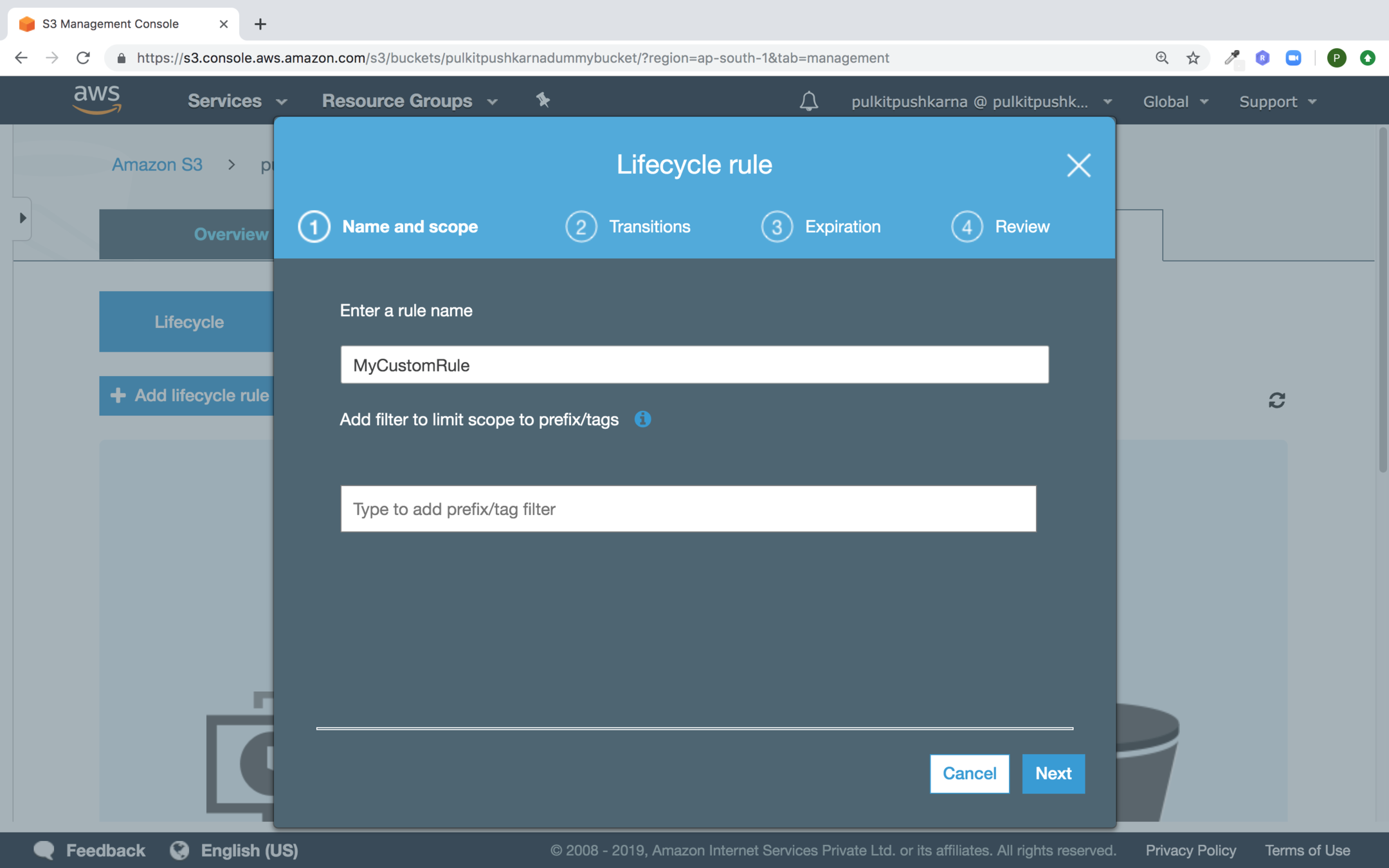
Task: Click the prefix/tag filter input field
Action: [688, 509]
